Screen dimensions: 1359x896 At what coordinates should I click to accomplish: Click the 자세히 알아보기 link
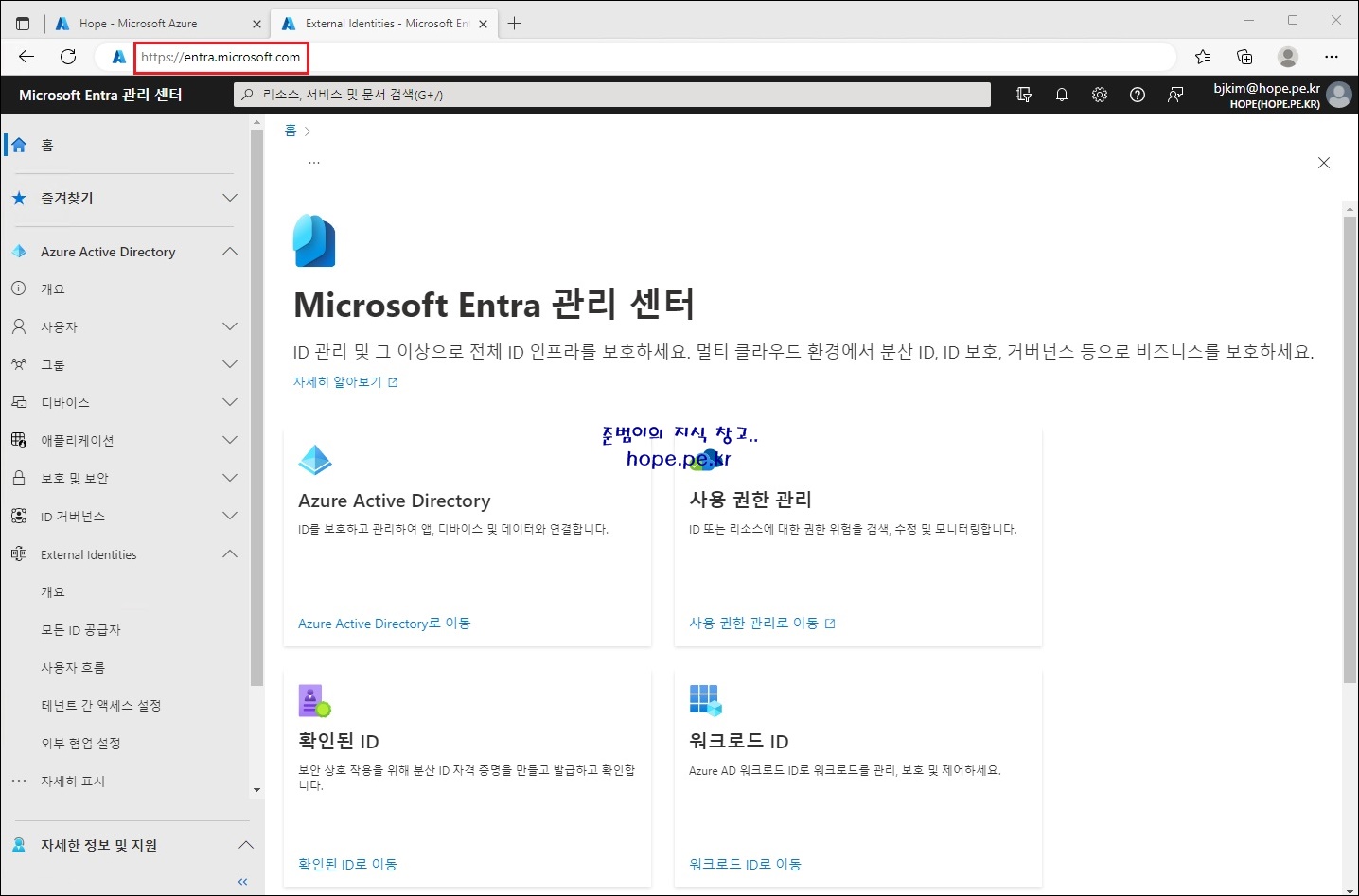pyautogui.click(x=345, y=382)
